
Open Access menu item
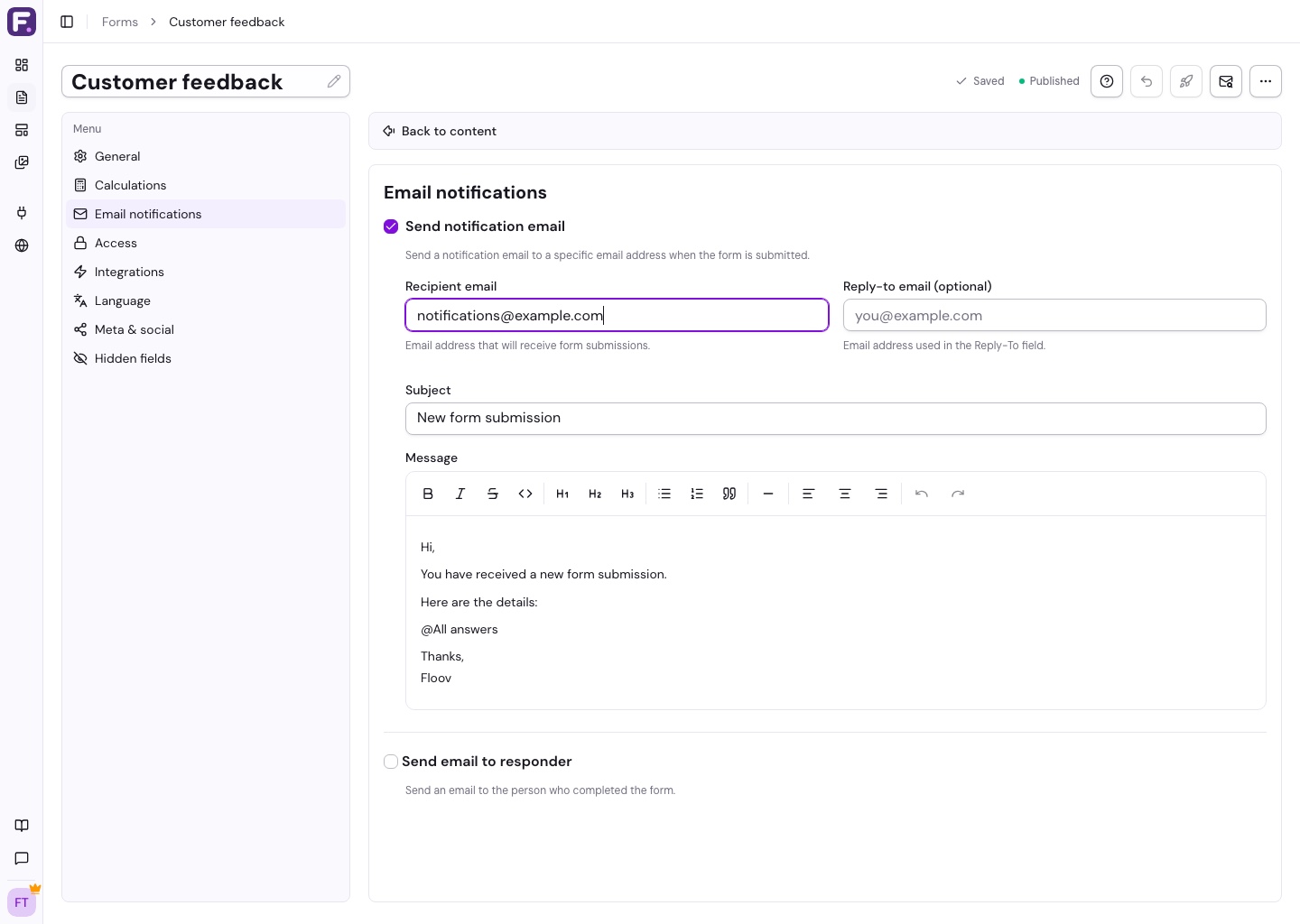(x=206, y=243)
